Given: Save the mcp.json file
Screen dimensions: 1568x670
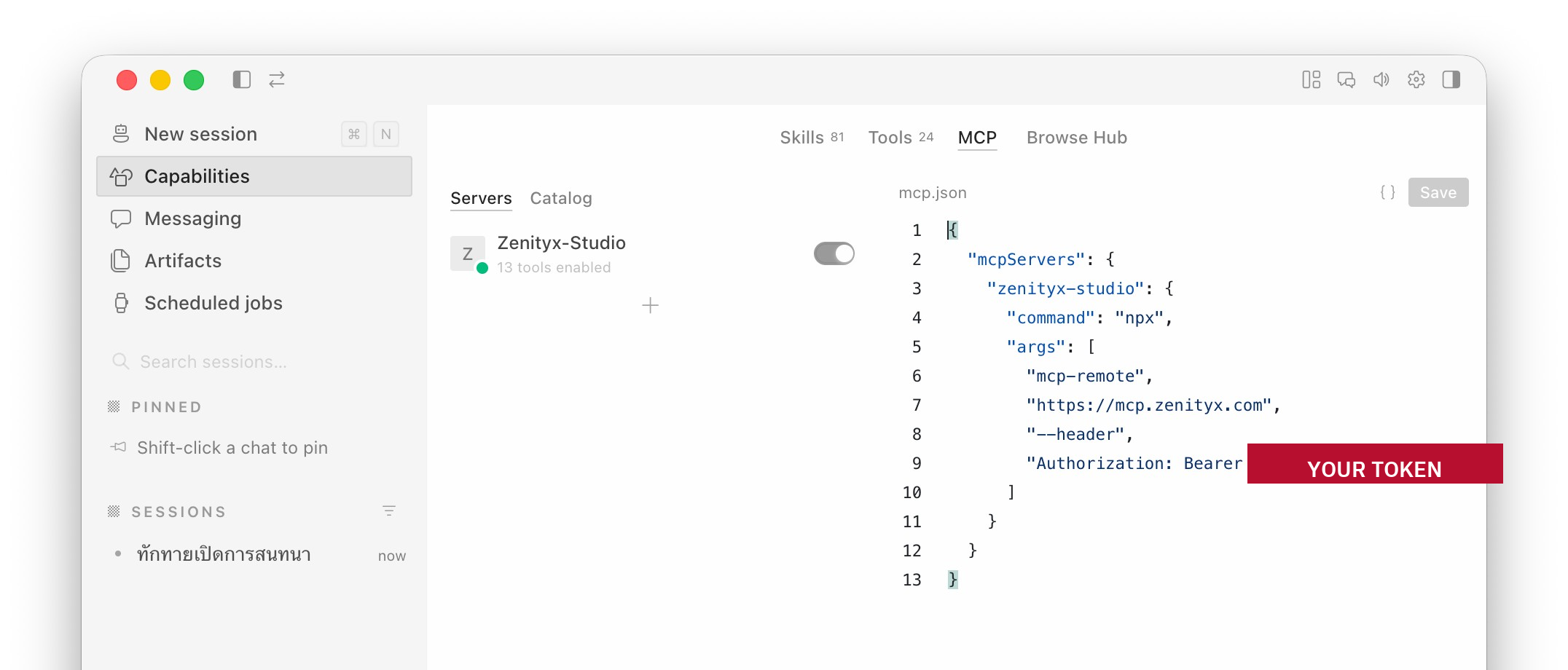Looking at the screenshot, I should (1438, 192).
